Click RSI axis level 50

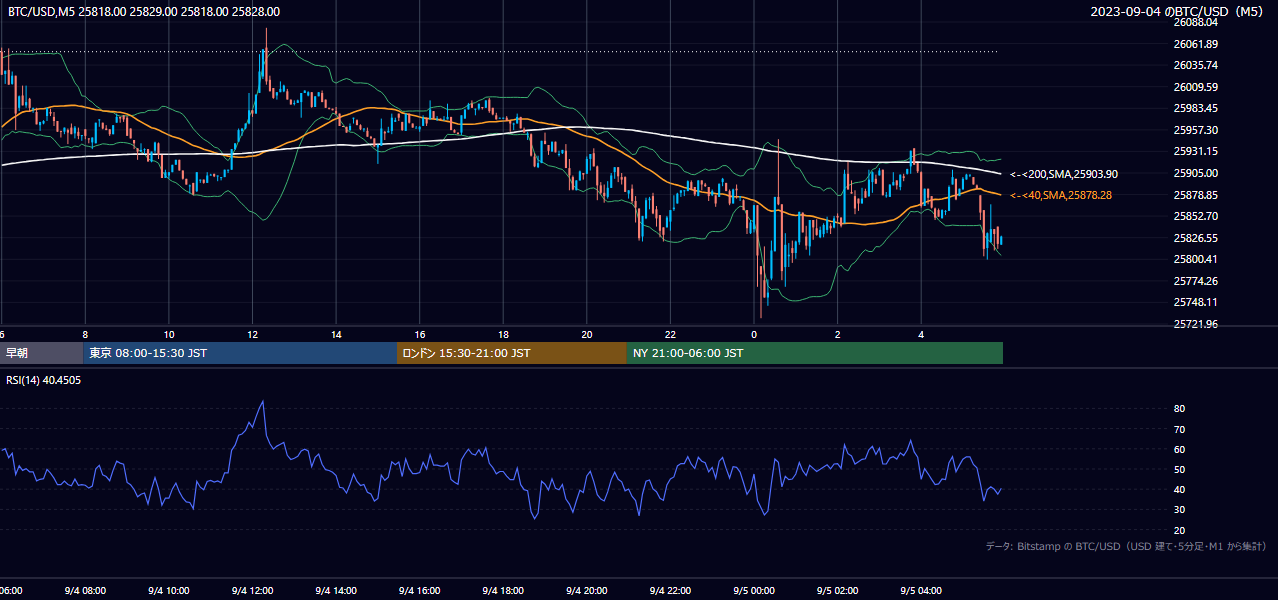click(x=1180, y=469)
